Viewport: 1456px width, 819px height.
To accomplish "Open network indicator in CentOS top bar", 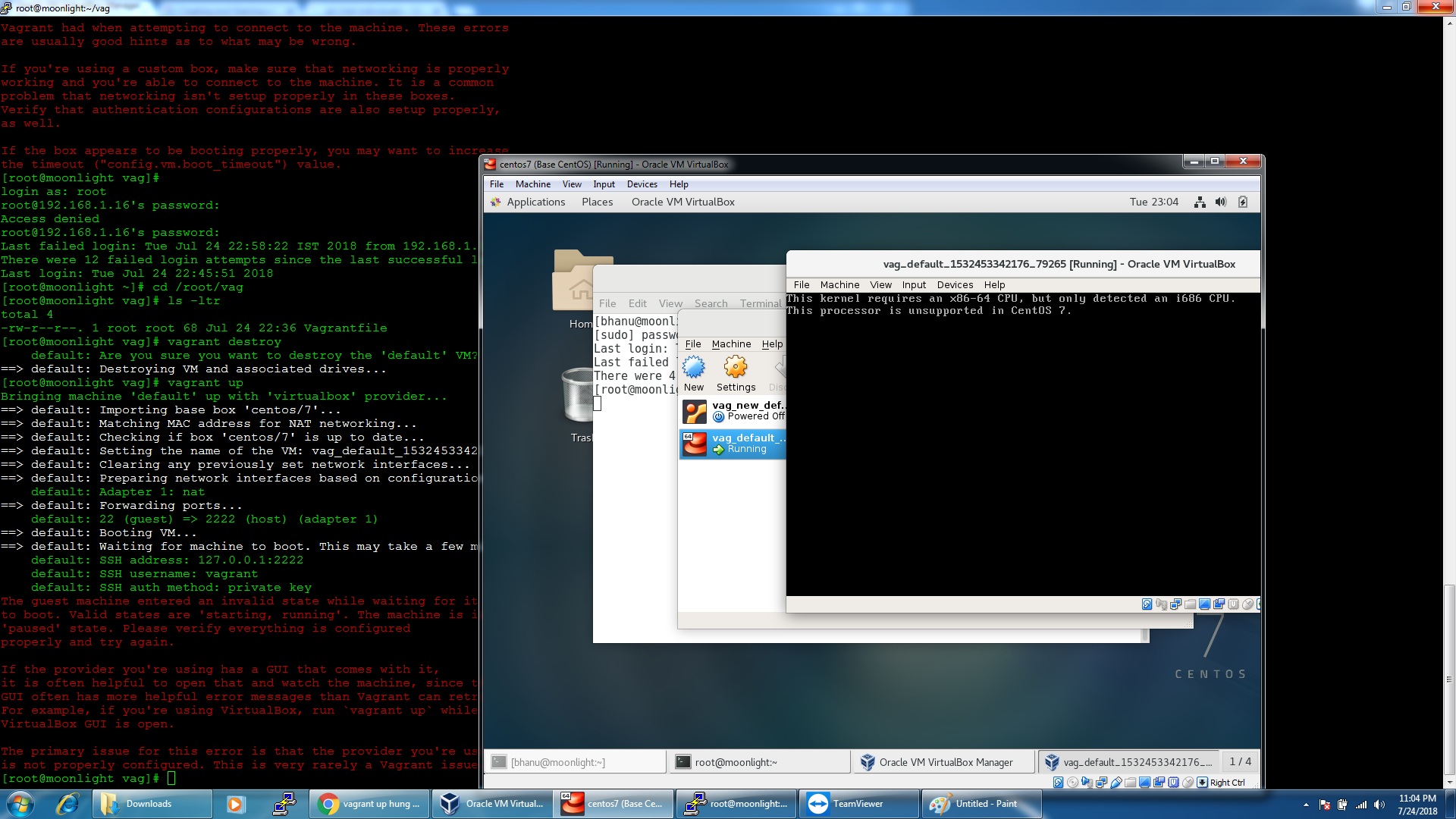I will [1200, 202].
